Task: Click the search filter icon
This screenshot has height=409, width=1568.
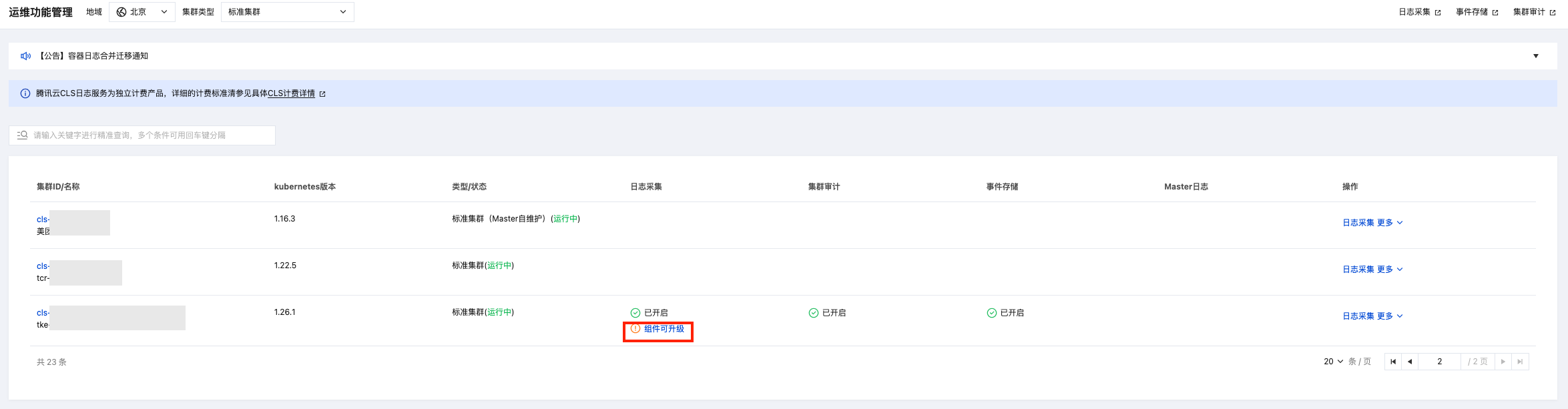Action: tap(22, 135)
